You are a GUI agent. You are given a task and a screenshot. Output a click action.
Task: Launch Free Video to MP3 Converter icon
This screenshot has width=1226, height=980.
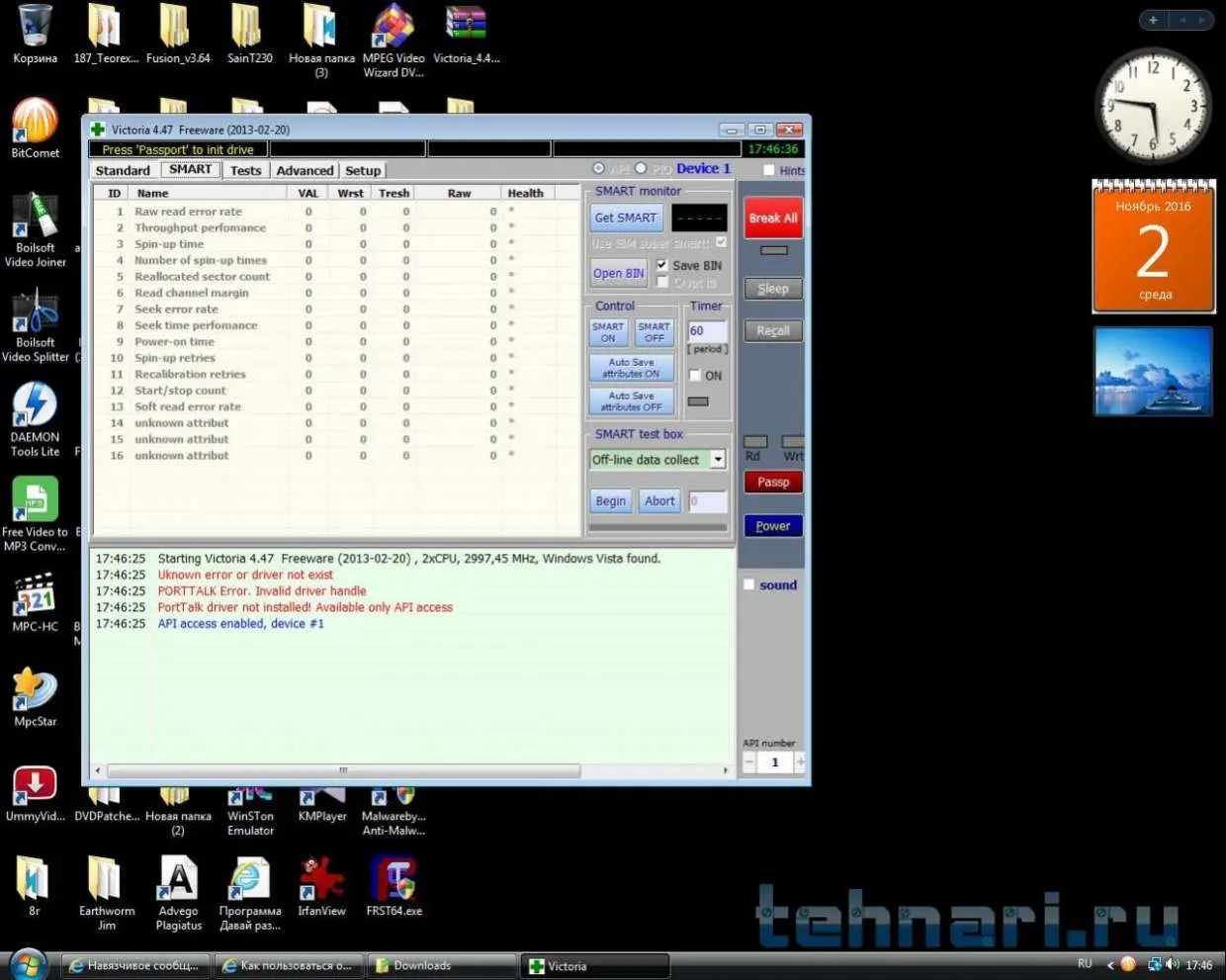tap(35, 513)
